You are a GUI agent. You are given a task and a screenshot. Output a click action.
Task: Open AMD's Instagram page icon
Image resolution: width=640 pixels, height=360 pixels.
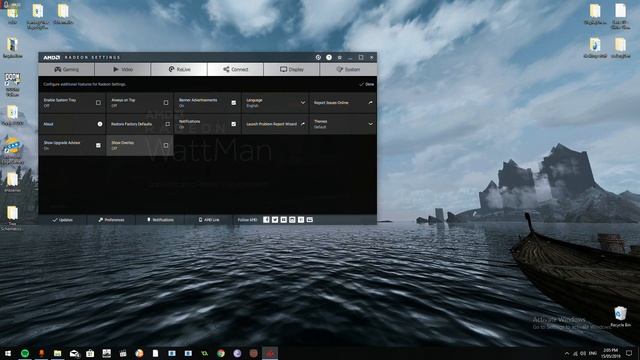(x=292, y=220)
